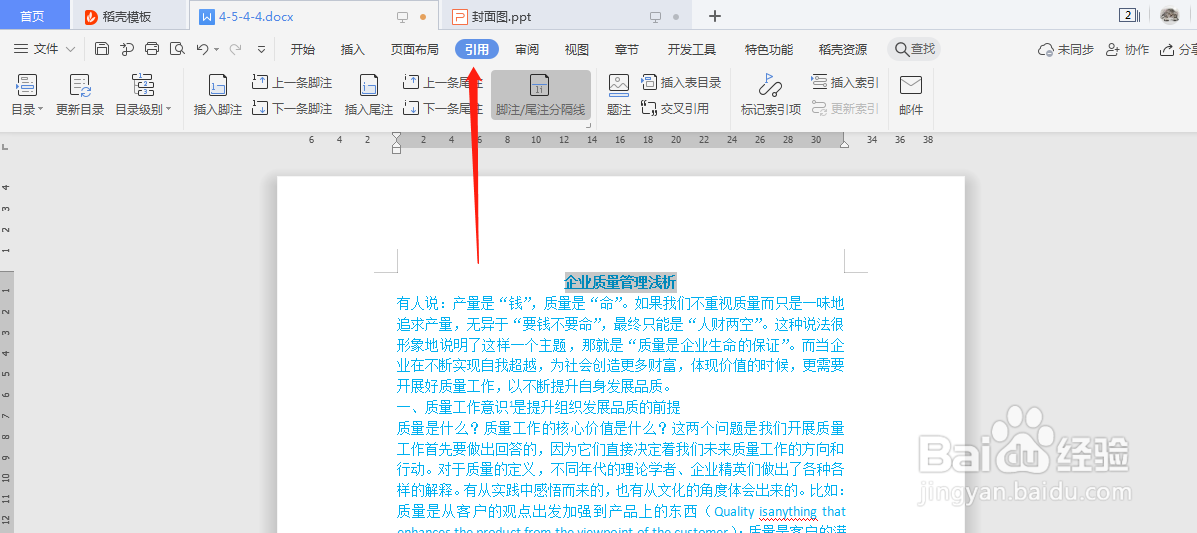Viewport: 1197px width, 533px height.
Task: Switch to the 插入 (Insert) ribbon tab
Action: [x=353, y=50]
